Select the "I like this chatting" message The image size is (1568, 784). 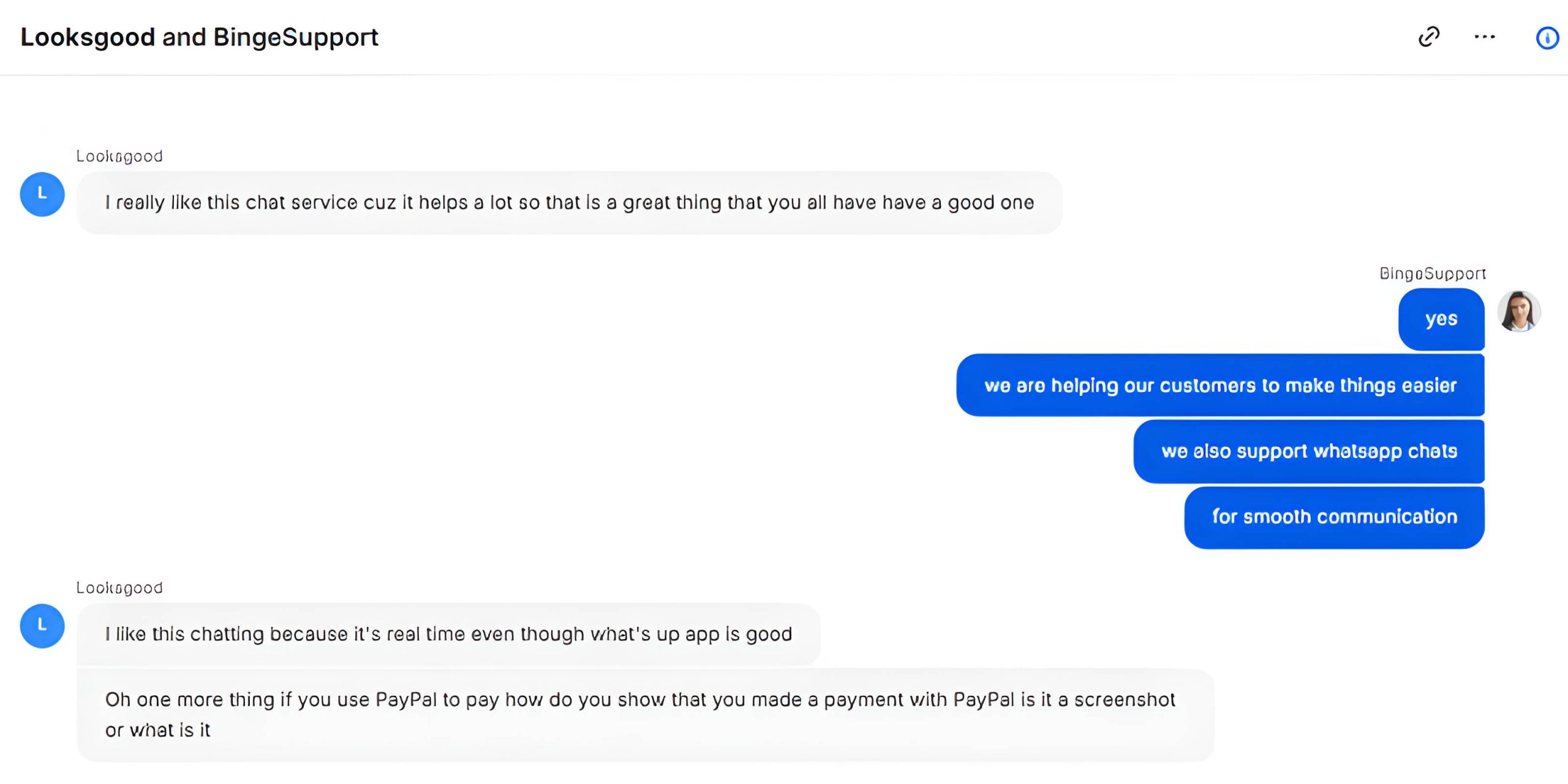point(448,634)
